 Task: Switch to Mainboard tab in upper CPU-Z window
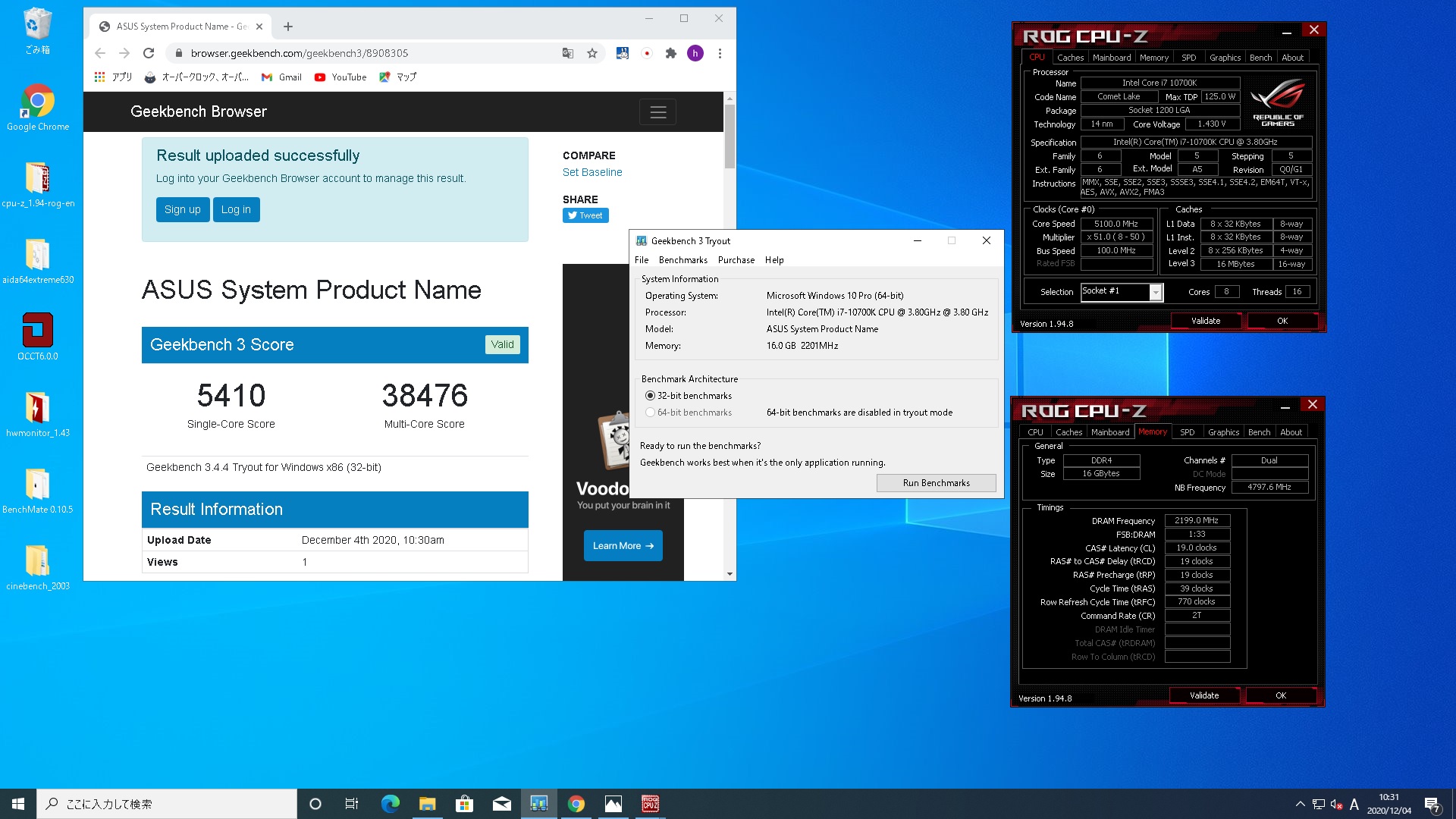pos(1112,58)
